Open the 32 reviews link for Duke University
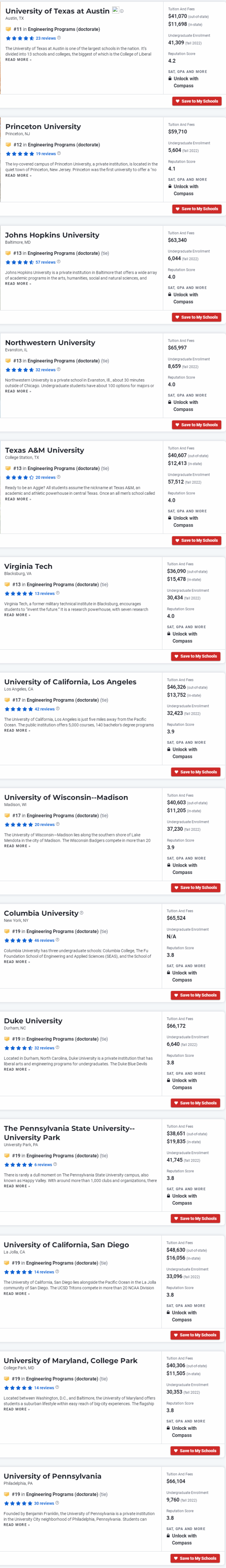Viewport: 226px width, 1568px height. [44, 1048]
